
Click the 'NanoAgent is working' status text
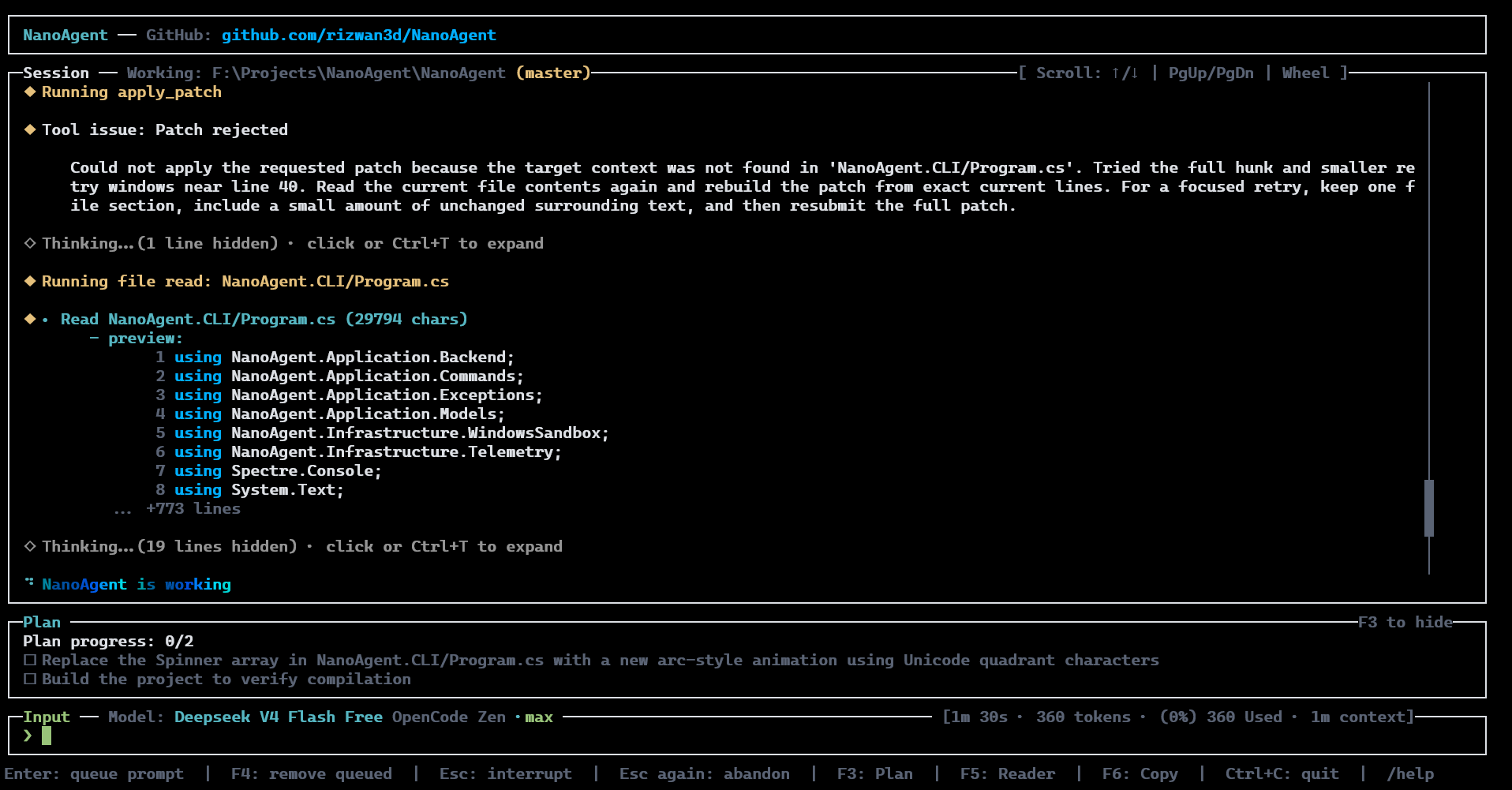(137, 584)
